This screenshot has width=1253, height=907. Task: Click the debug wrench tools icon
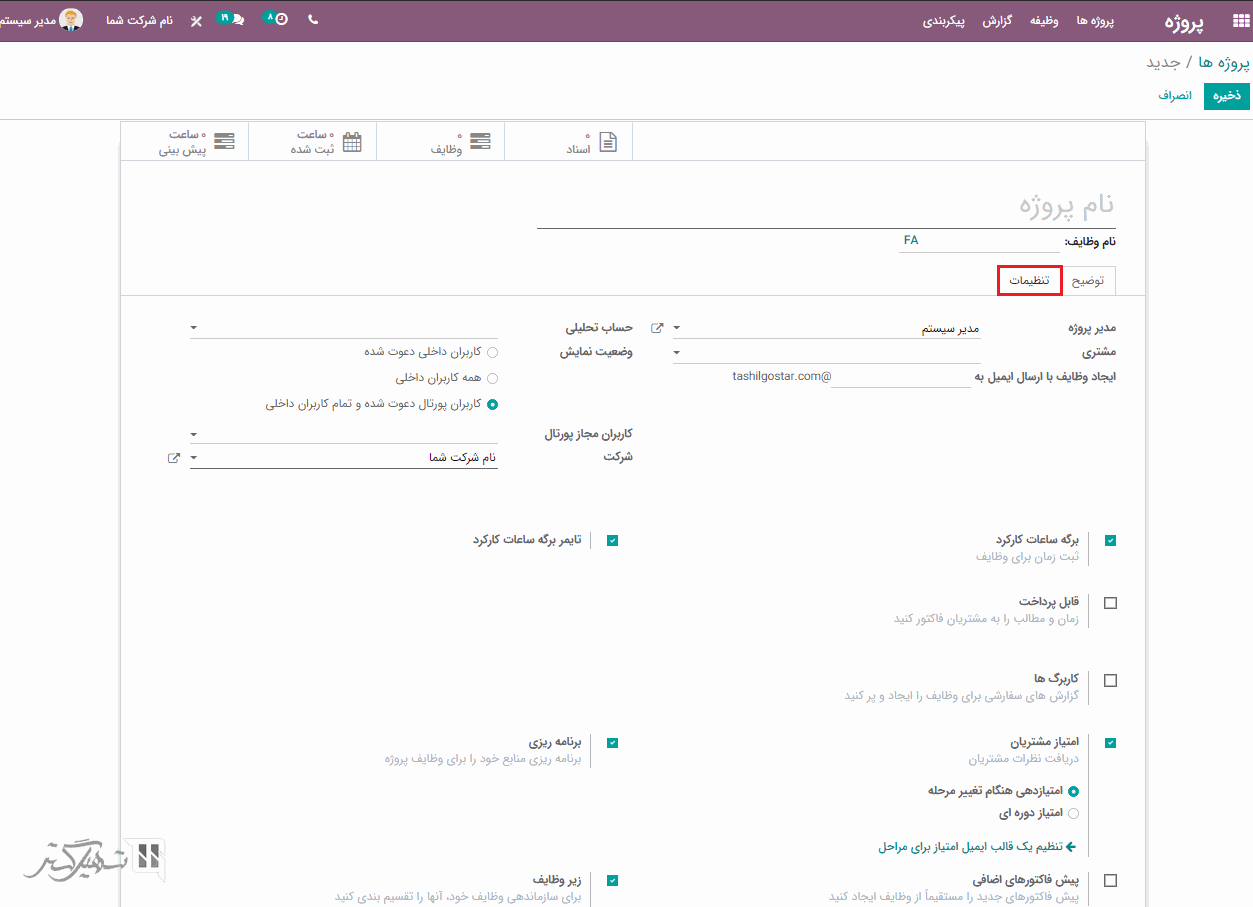[x=196, y=21]
